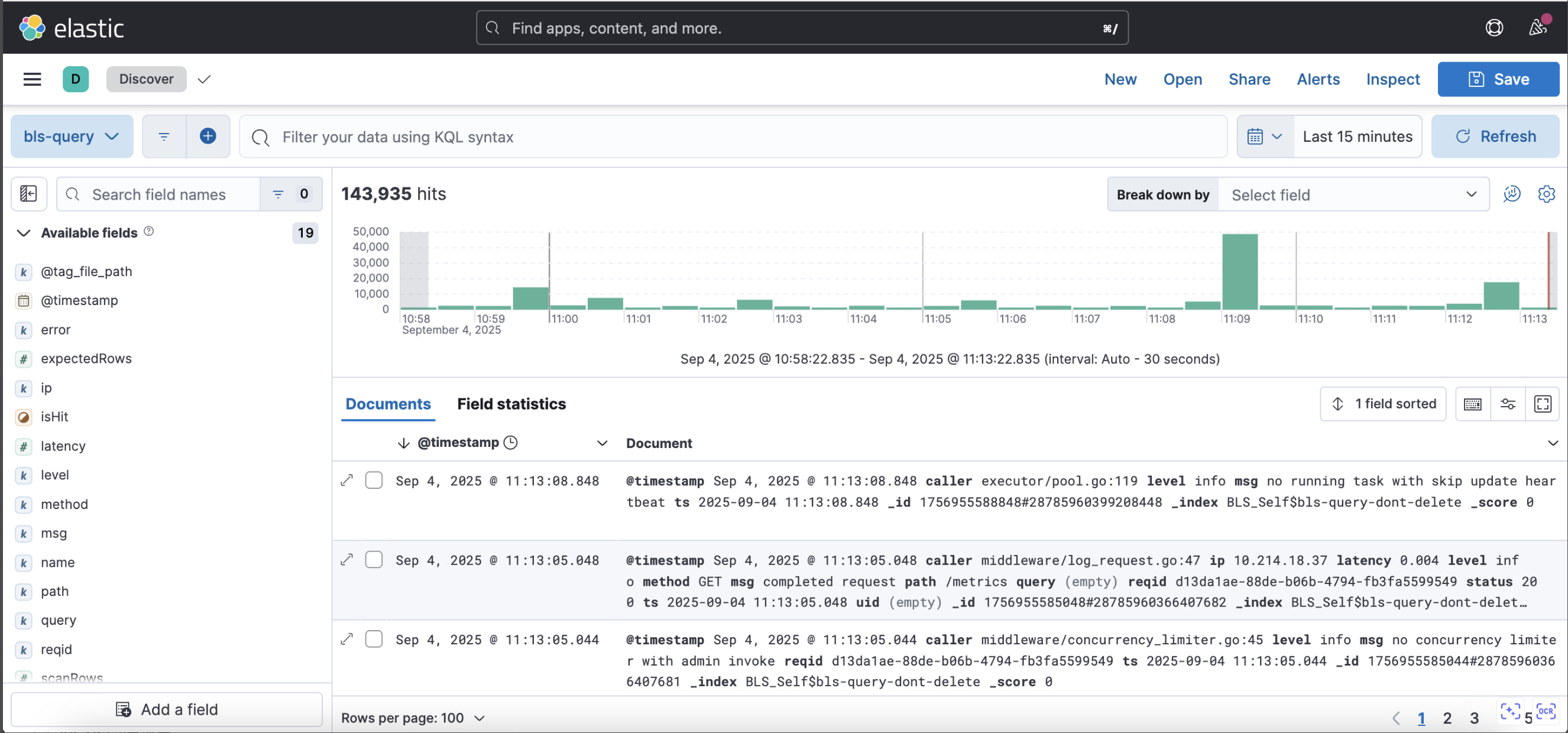
Task: Open the bls-query data view dropdown
Action: [x=72, y=137]
